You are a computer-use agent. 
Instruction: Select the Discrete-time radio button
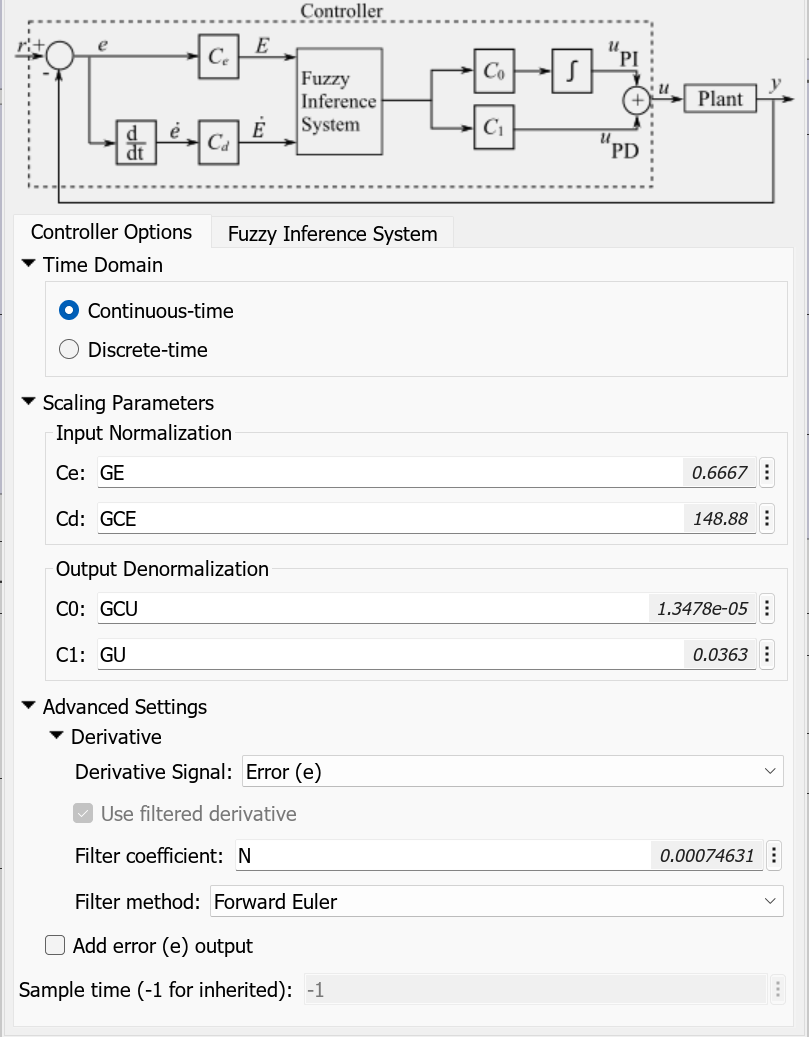coord(69,350)
